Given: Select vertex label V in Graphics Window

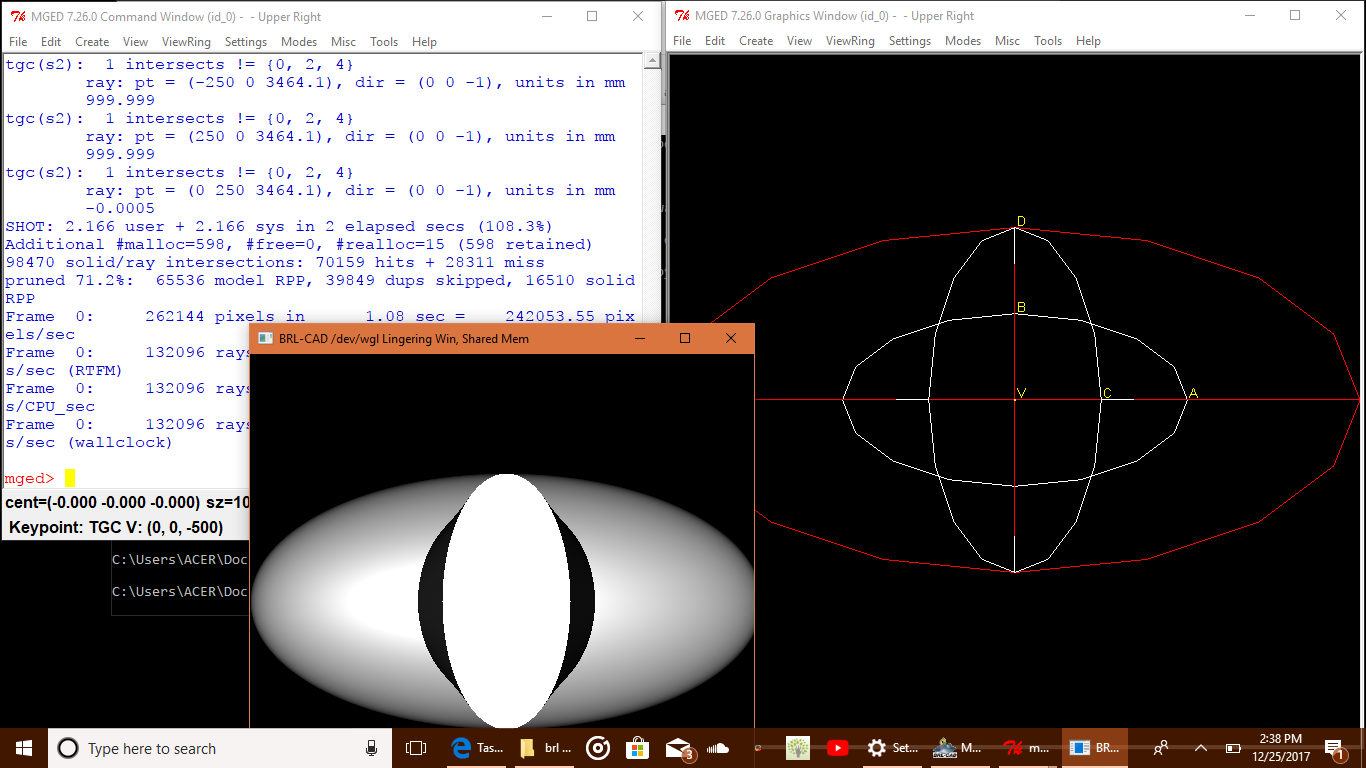Looking at the screenshot, I should 1021,393.
